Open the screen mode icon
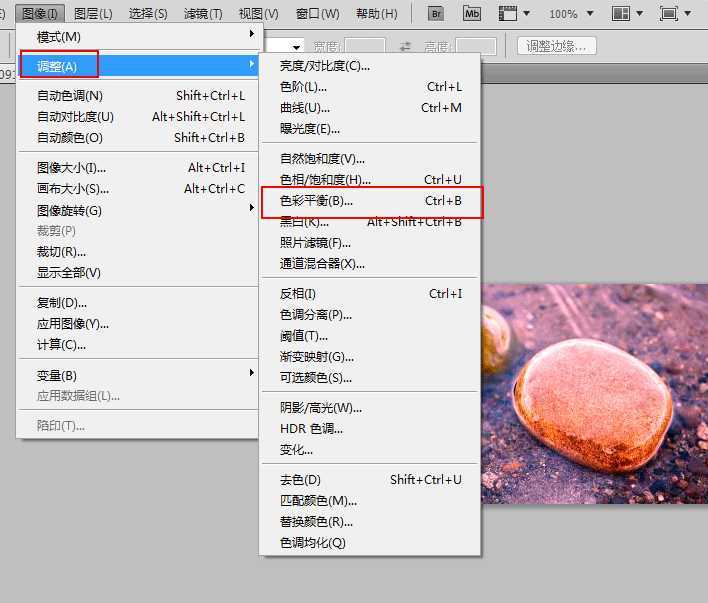Viewport: 708px width, 603px height. pos(669,14)
